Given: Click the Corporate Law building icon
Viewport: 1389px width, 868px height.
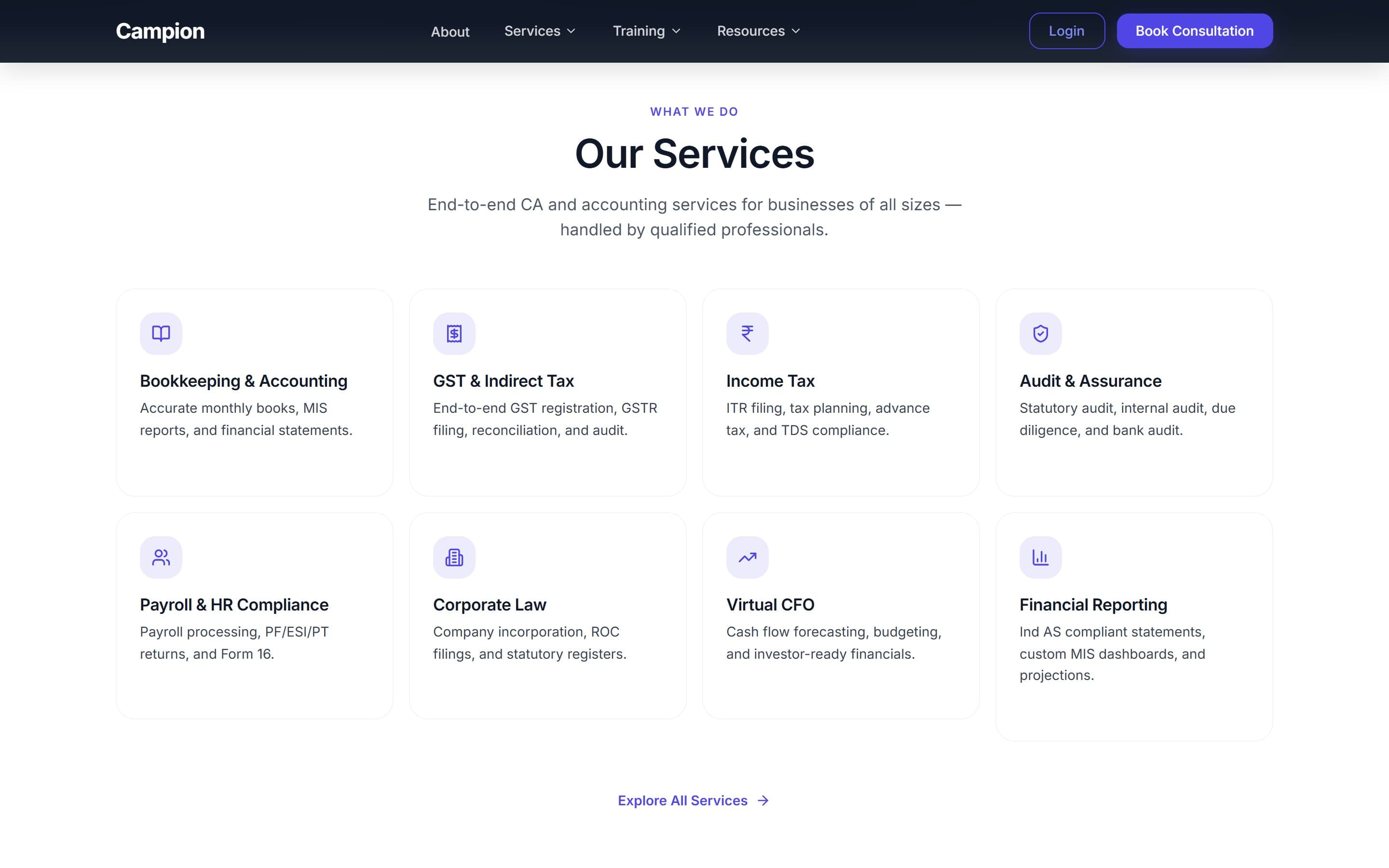Looking at the screenshot, I should coord(454,557).
